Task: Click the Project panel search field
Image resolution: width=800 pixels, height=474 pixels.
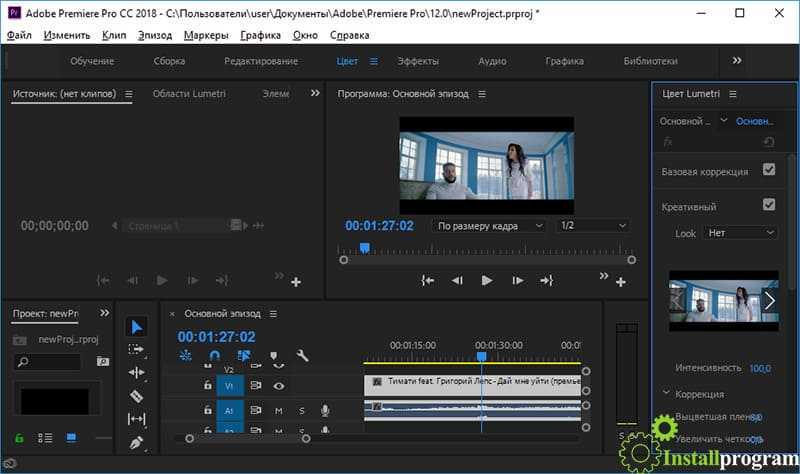Action: pyautogui.click(x=47, y=362)
